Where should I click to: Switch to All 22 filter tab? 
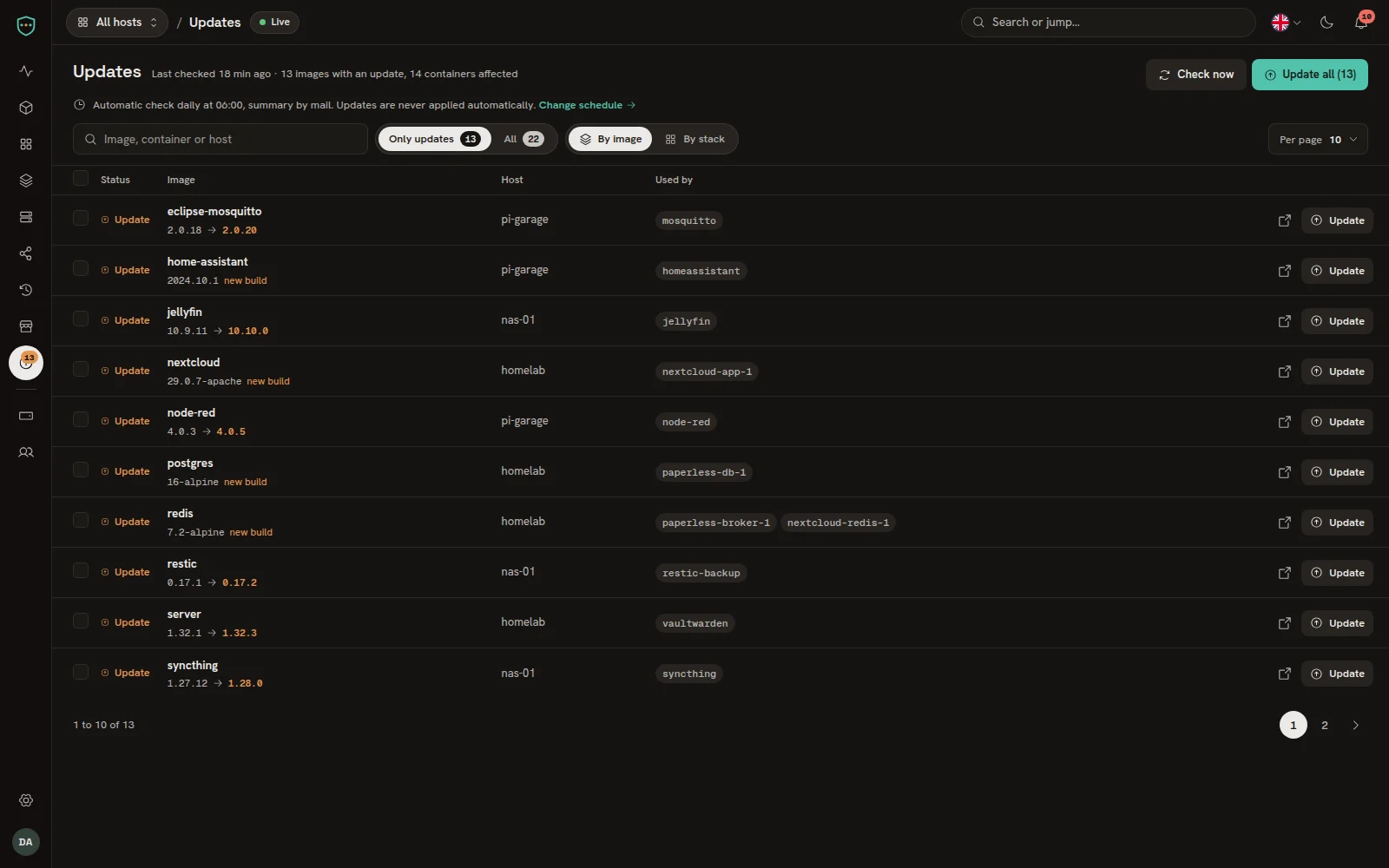[x=523, y=139]
